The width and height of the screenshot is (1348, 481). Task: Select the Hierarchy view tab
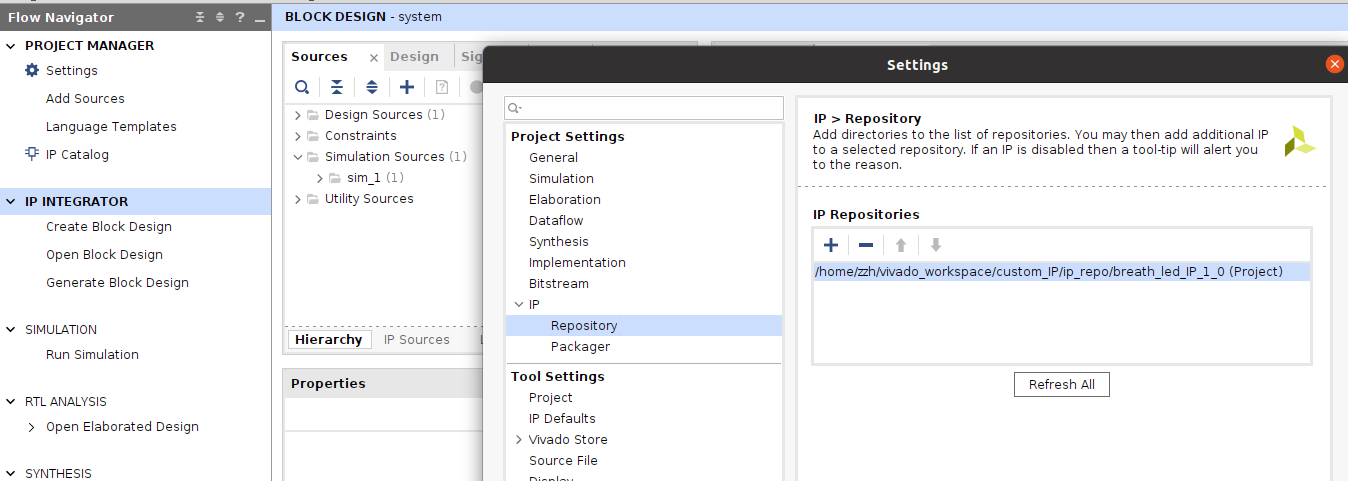(x=328, y=340)
